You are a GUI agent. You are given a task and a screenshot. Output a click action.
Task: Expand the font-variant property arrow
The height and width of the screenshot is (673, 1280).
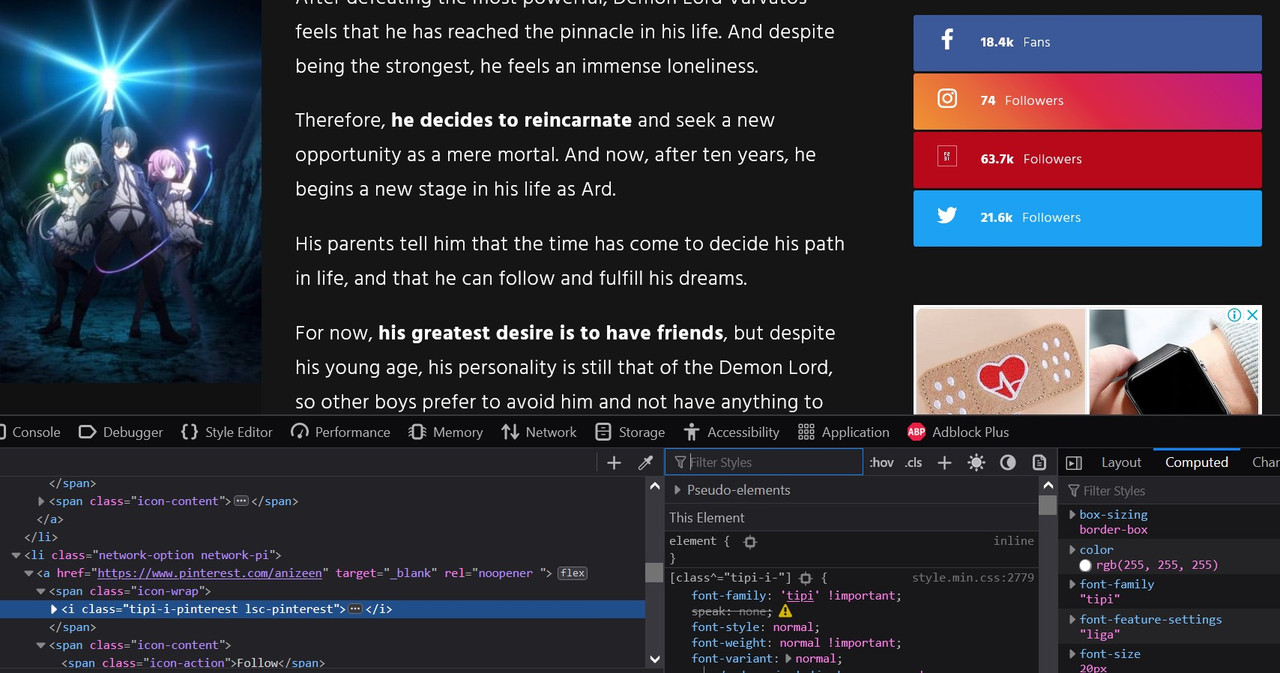[x=788, y=658]
